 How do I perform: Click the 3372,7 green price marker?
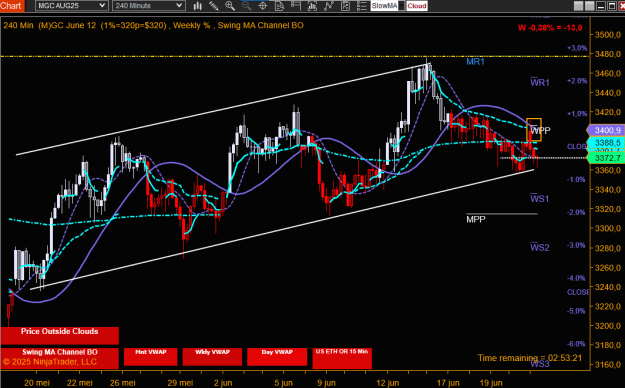[605, 158]
